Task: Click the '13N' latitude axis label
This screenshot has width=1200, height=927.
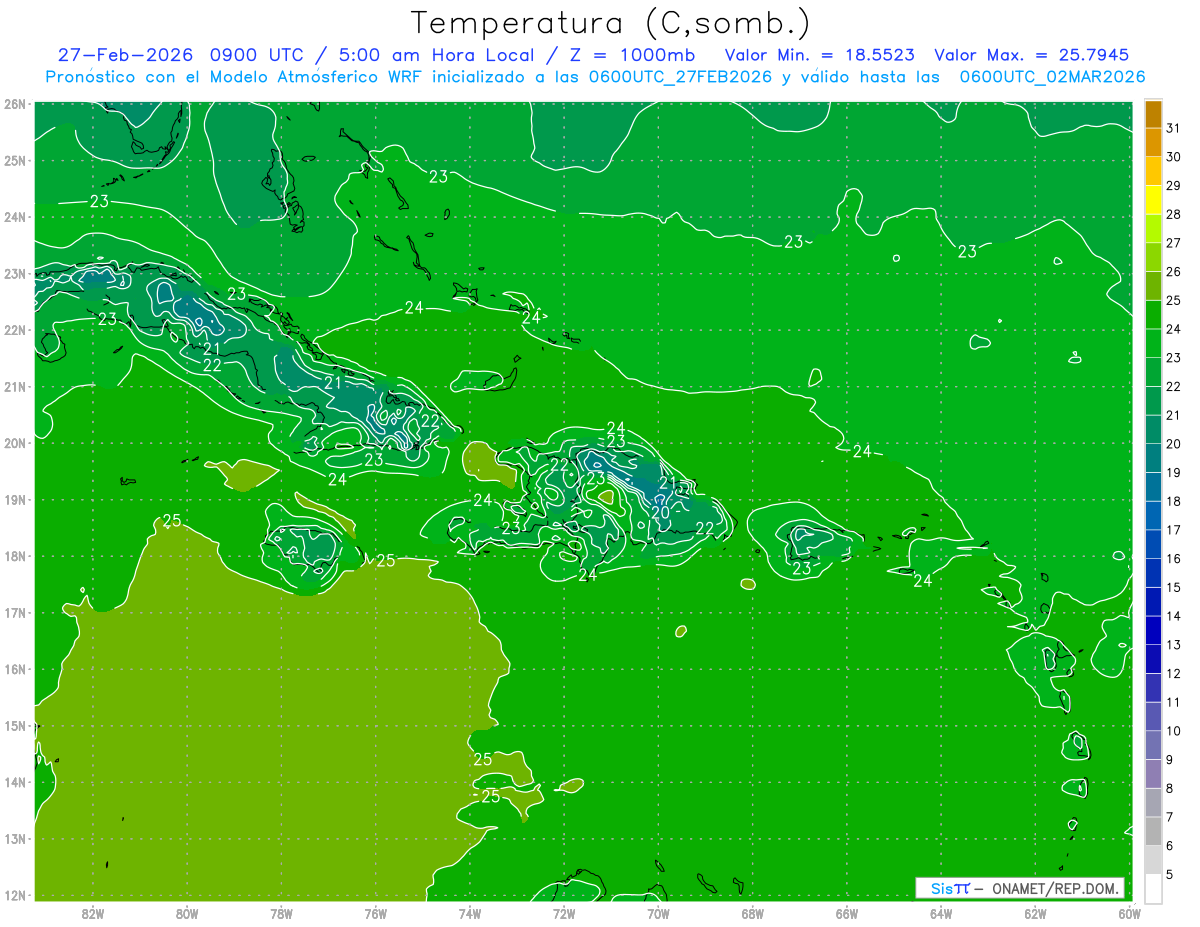Action: [15, 838]
